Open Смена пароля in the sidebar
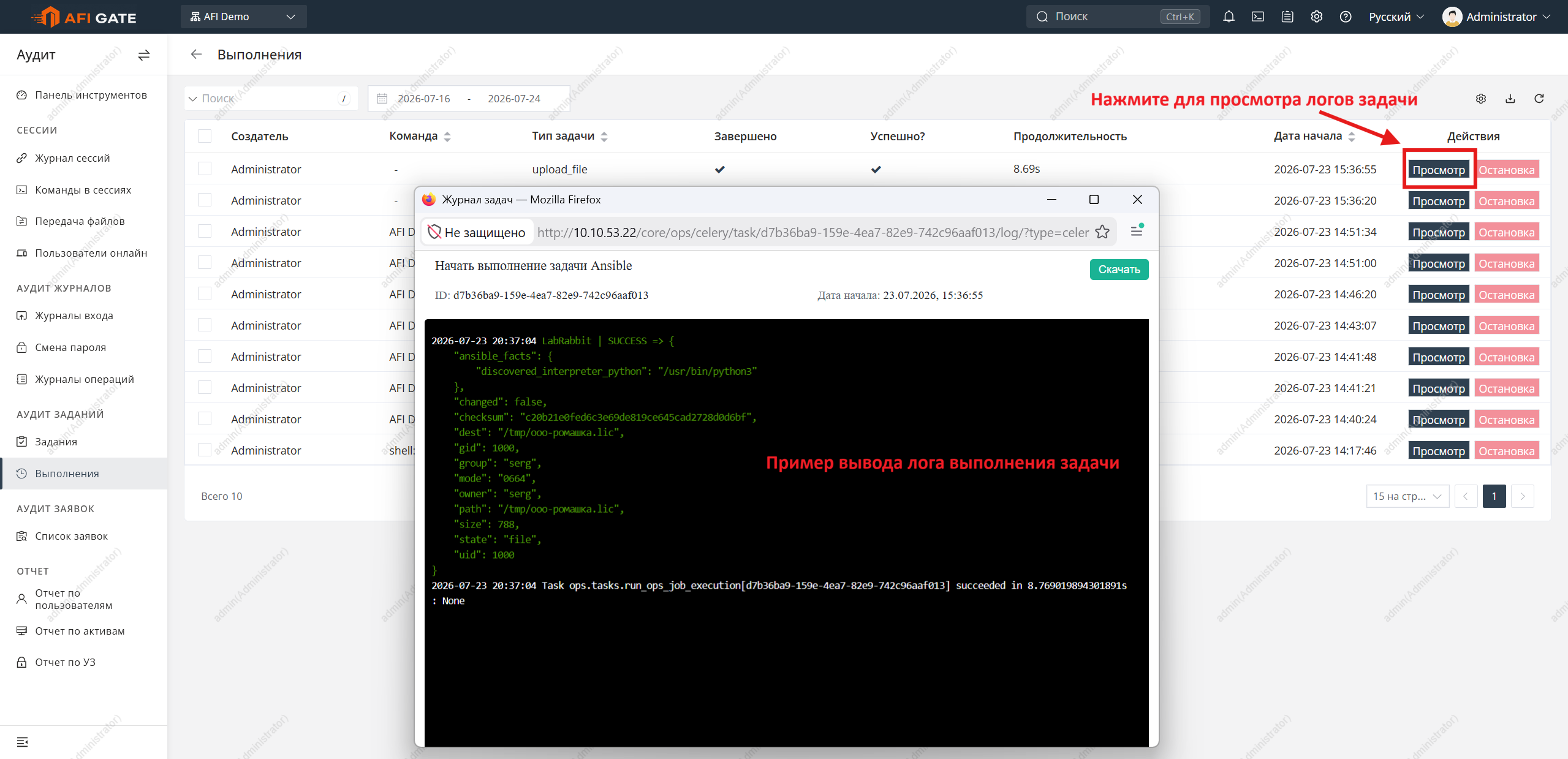Viewport: 1568px width, 759px height. [83, 347]
